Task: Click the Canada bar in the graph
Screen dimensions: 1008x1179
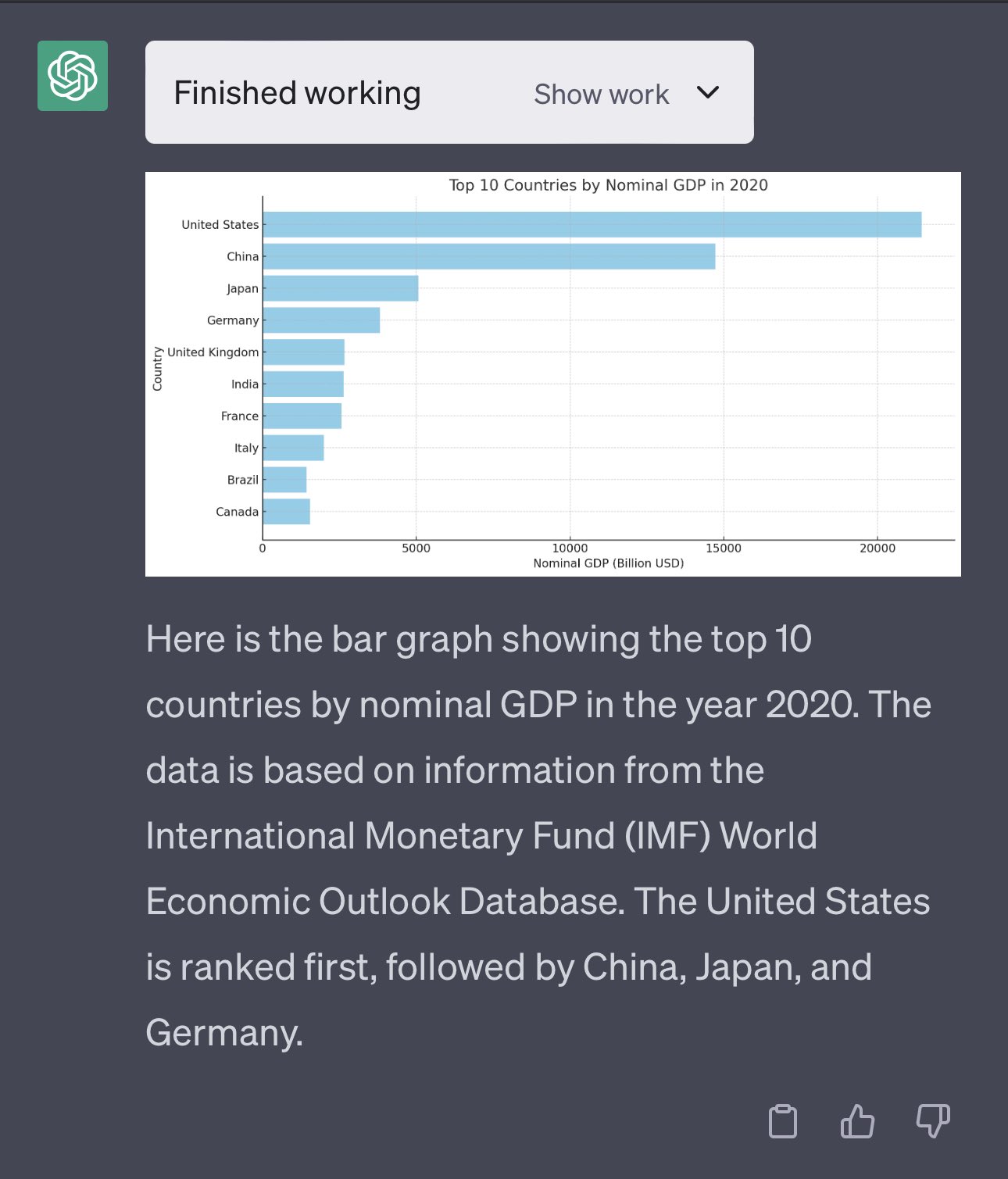Action: click(286, 512)
